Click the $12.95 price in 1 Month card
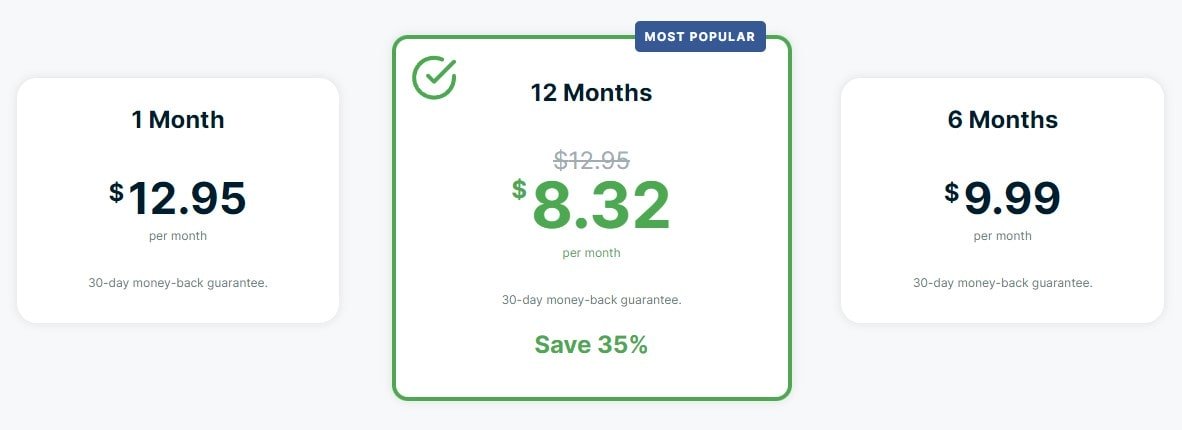This screenshot has height=430, width=1182. (186, 198)
